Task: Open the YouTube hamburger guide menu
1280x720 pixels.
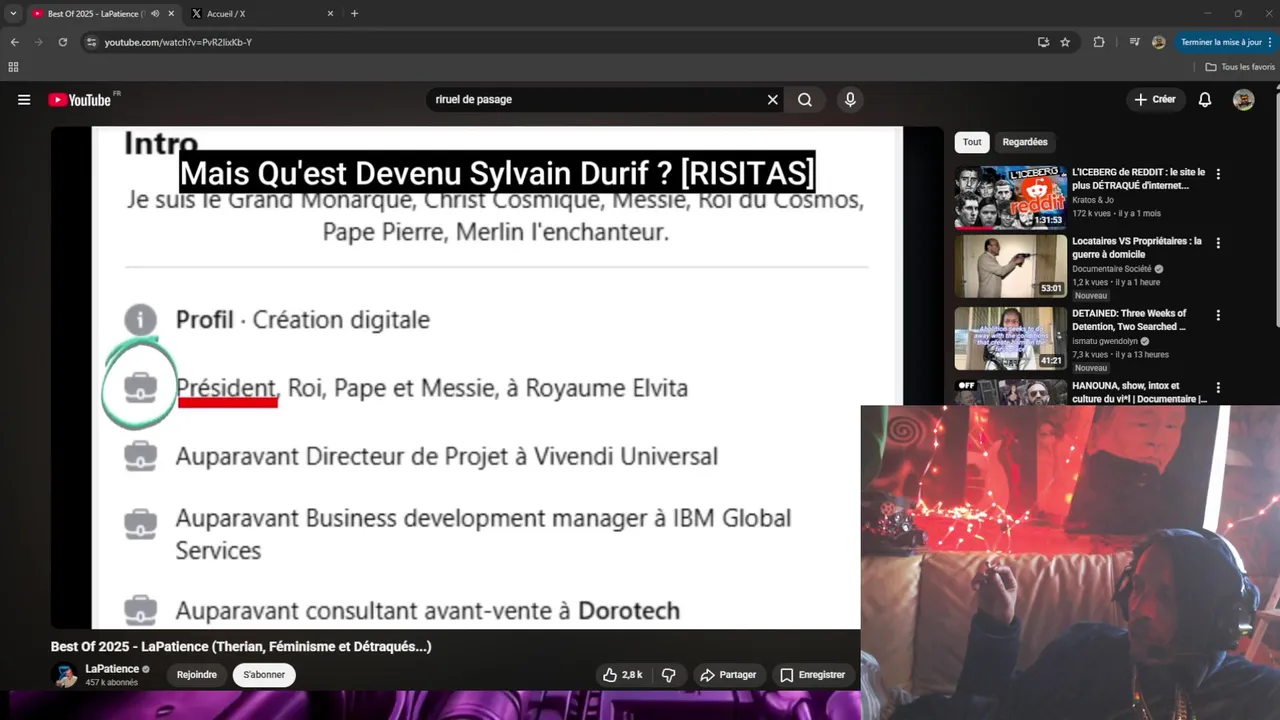Action: click(x=24, y=100)
